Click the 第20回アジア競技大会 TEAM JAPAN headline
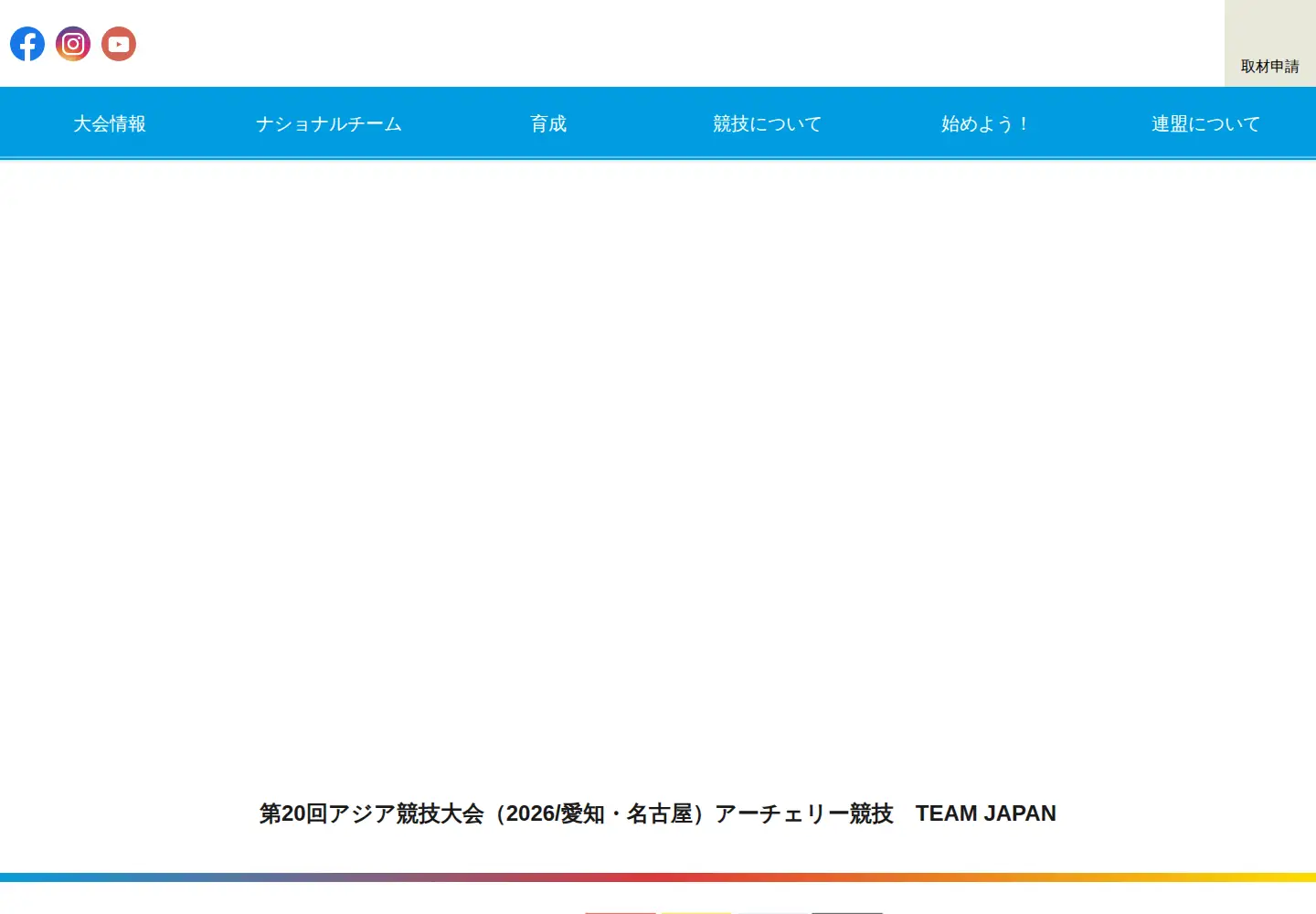Screen dimensions: 1316x914 click(658, 813)
